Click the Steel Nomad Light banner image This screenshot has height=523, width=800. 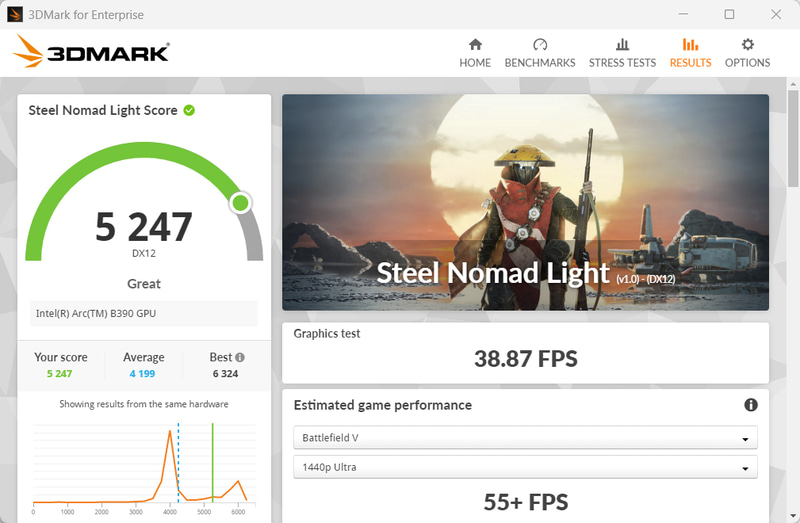(525, 202)
